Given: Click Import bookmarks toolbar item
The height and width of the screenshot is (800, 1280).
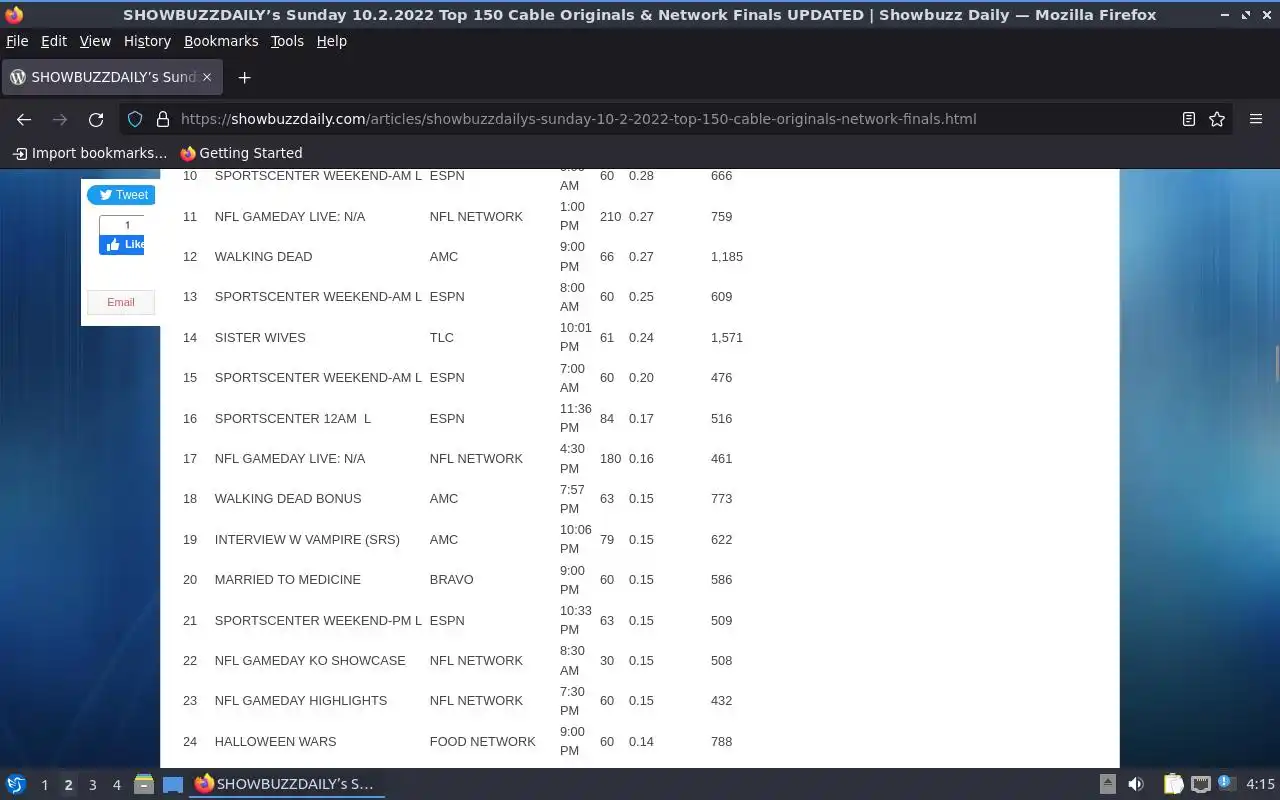Looking at the screenshot, I should click(x=89, y=153).
